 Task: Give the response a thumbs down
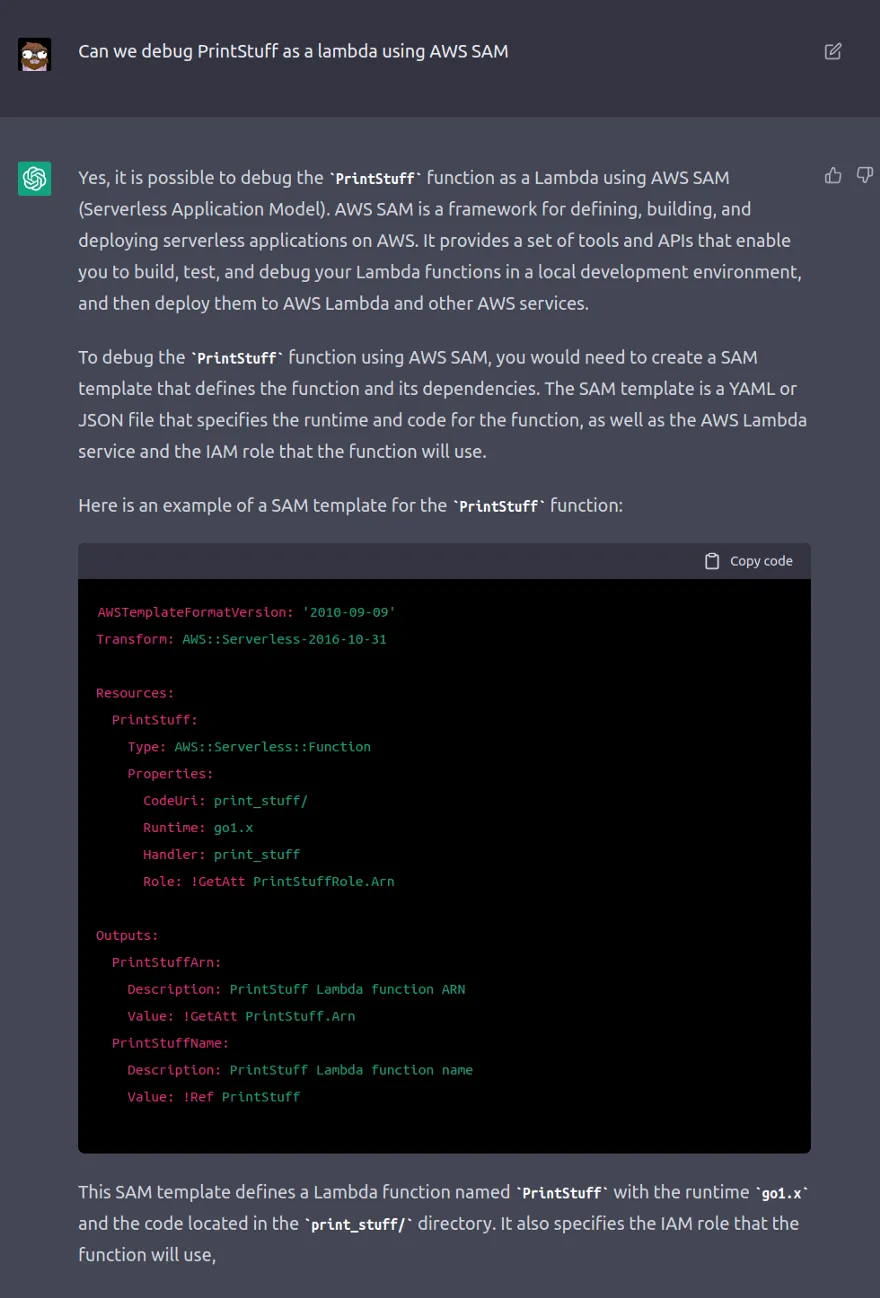[x=864, y=175]
